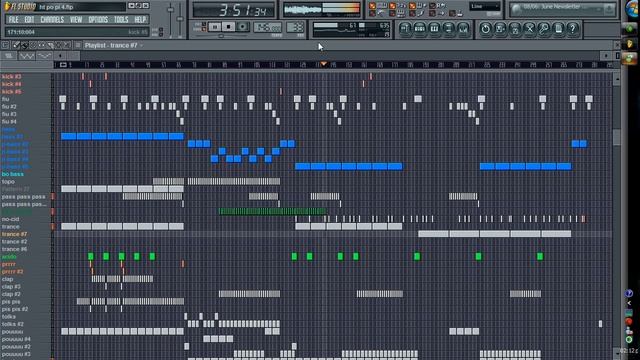Click the song position slider under transport
This screenshot has height=360, width=640.
[x=222, y=36]
